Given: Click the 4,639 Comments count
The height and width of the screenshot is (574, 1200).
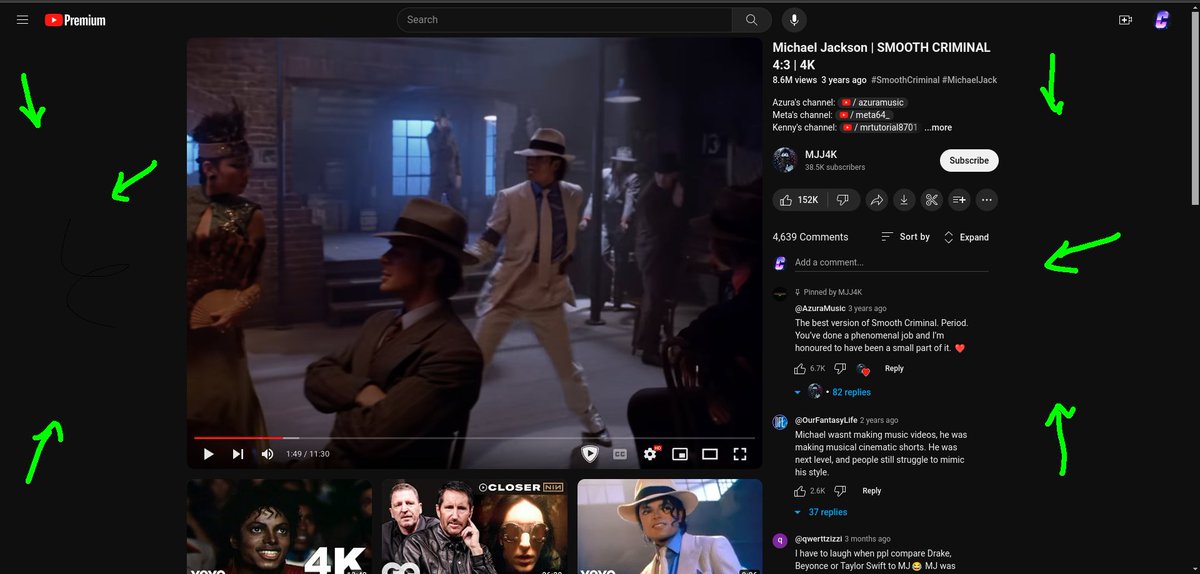Looking at the screenshot, I should (810, 237).
